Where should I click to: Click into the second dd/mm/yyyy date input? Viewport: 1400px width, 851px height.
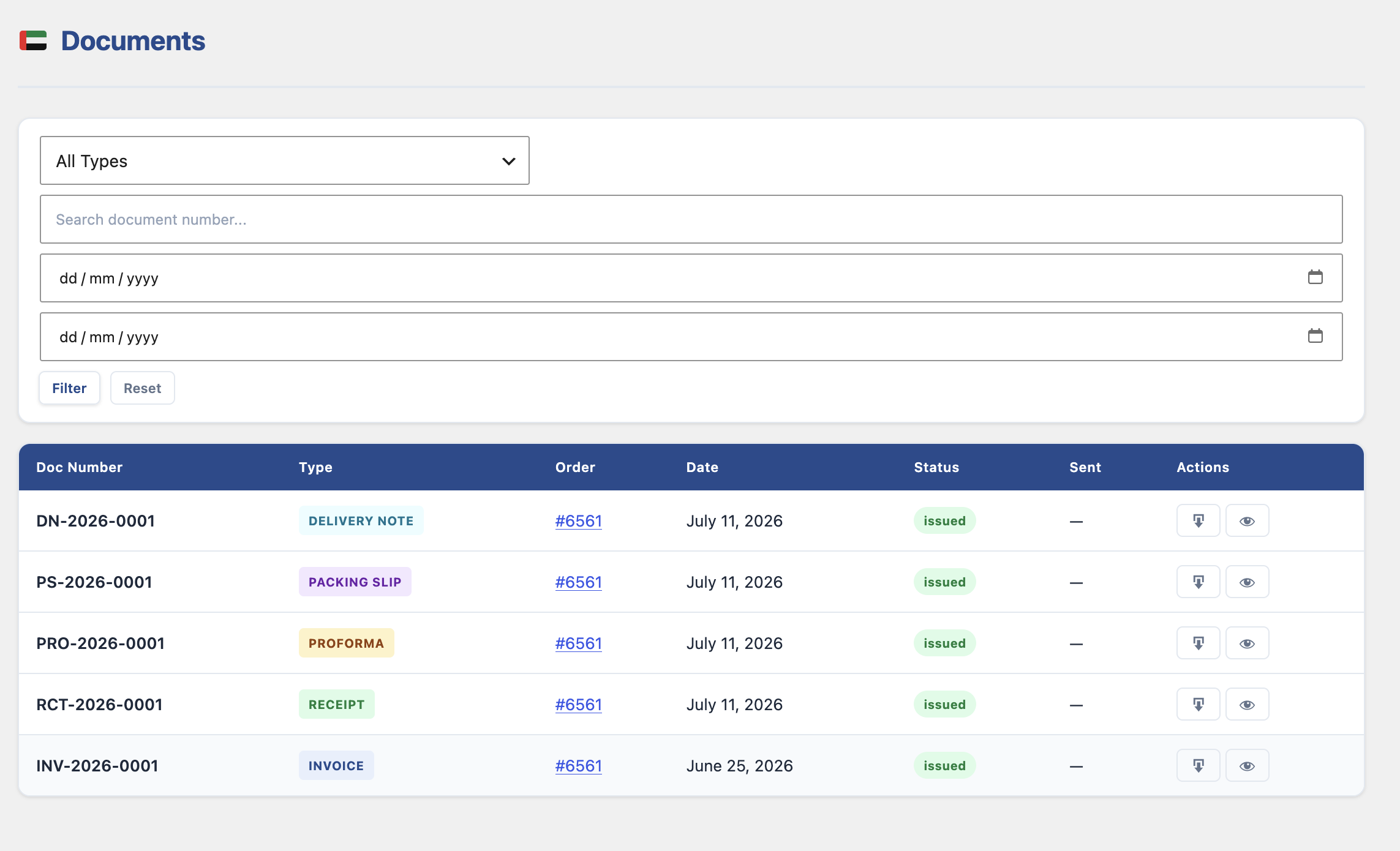click(691, 337)
